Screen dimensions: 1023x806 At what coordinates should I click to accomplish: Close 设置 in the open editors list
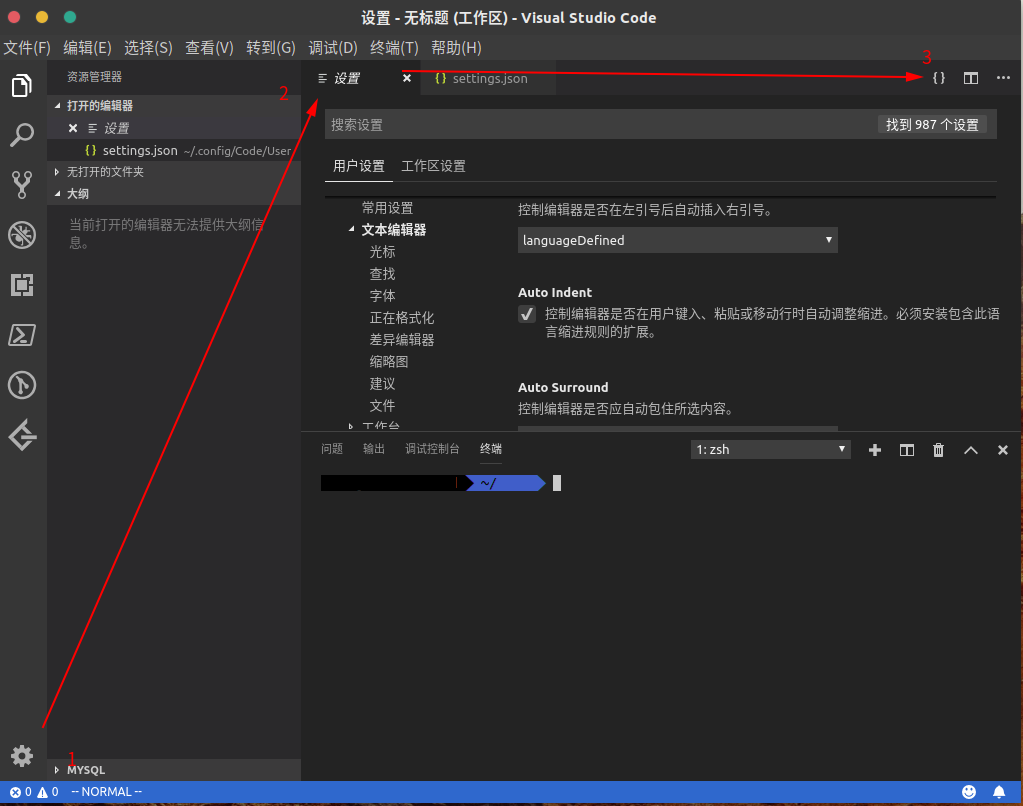click(x=73, y=129)
